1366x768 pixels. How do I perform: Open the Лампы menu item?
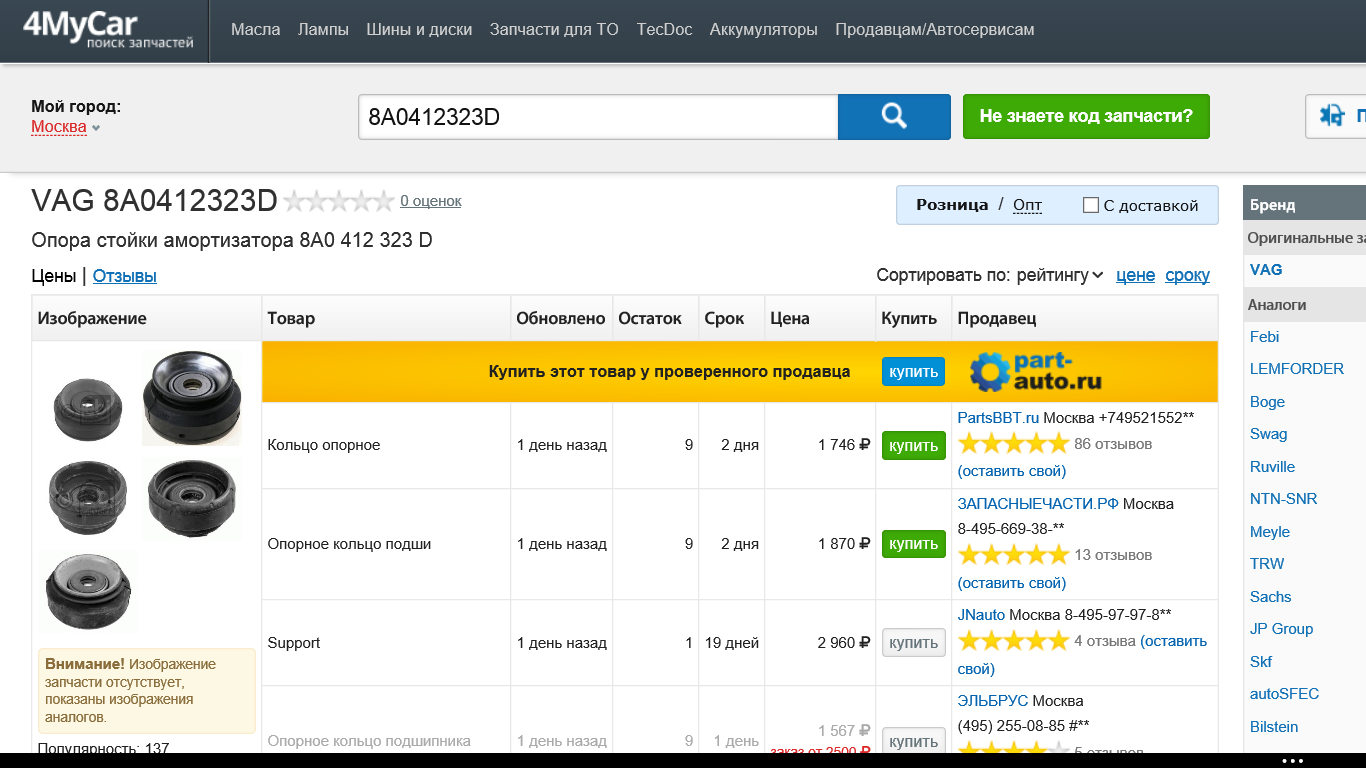click(323, 29)
